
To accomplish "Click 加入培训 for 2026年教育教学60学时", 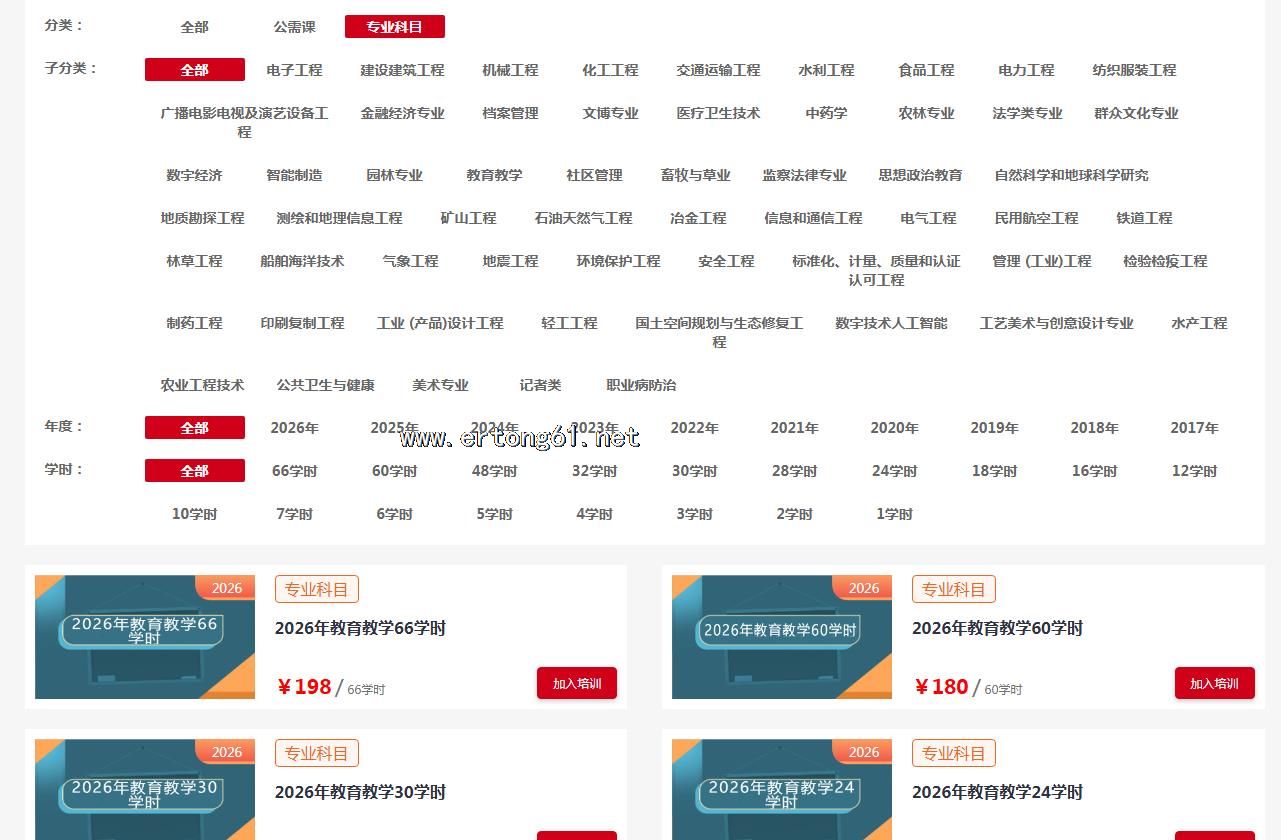I will (x=1214, y=683).
